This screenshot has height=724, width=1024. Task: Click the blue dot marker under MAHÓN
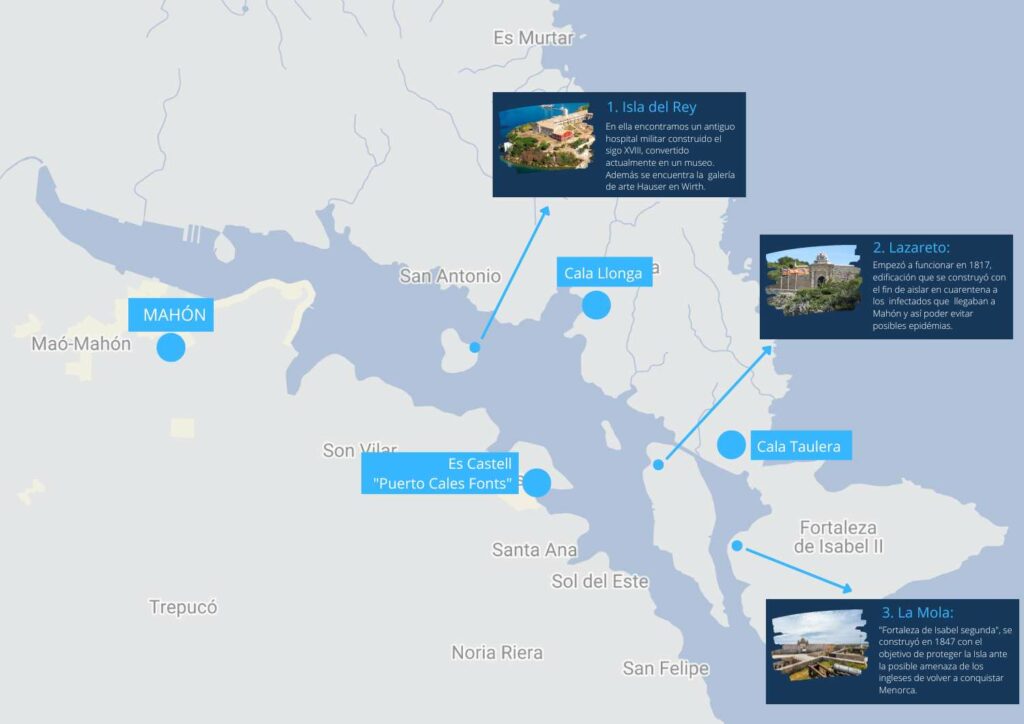click(171, 347)
